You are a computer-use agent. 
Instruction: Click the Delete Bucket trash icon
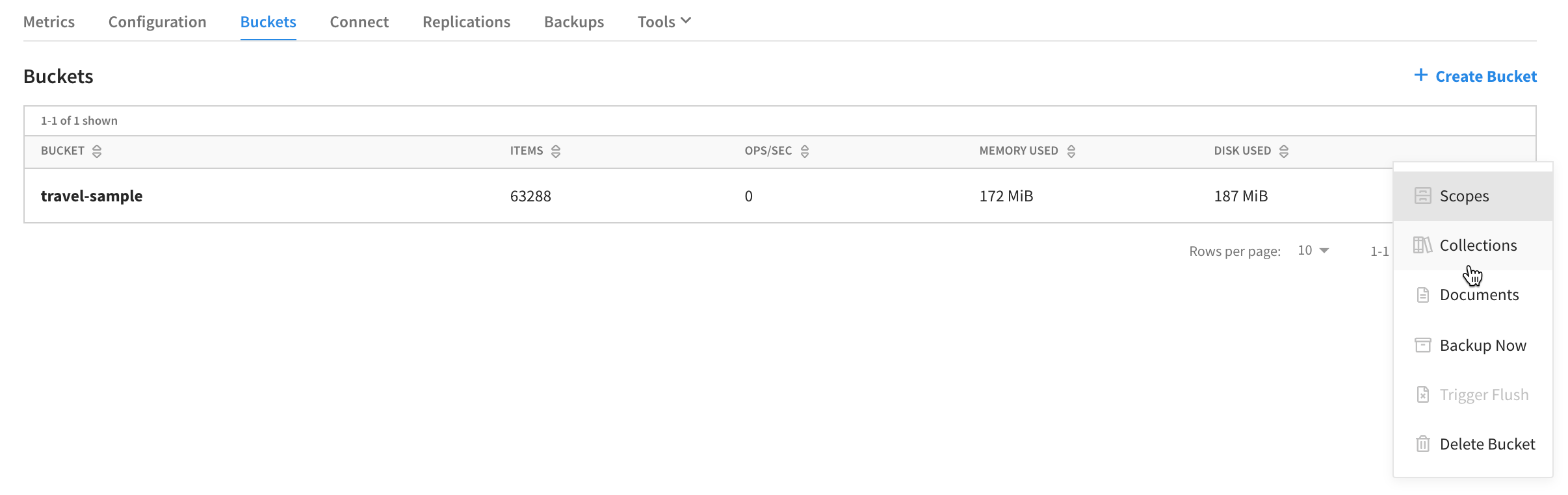1423,444
